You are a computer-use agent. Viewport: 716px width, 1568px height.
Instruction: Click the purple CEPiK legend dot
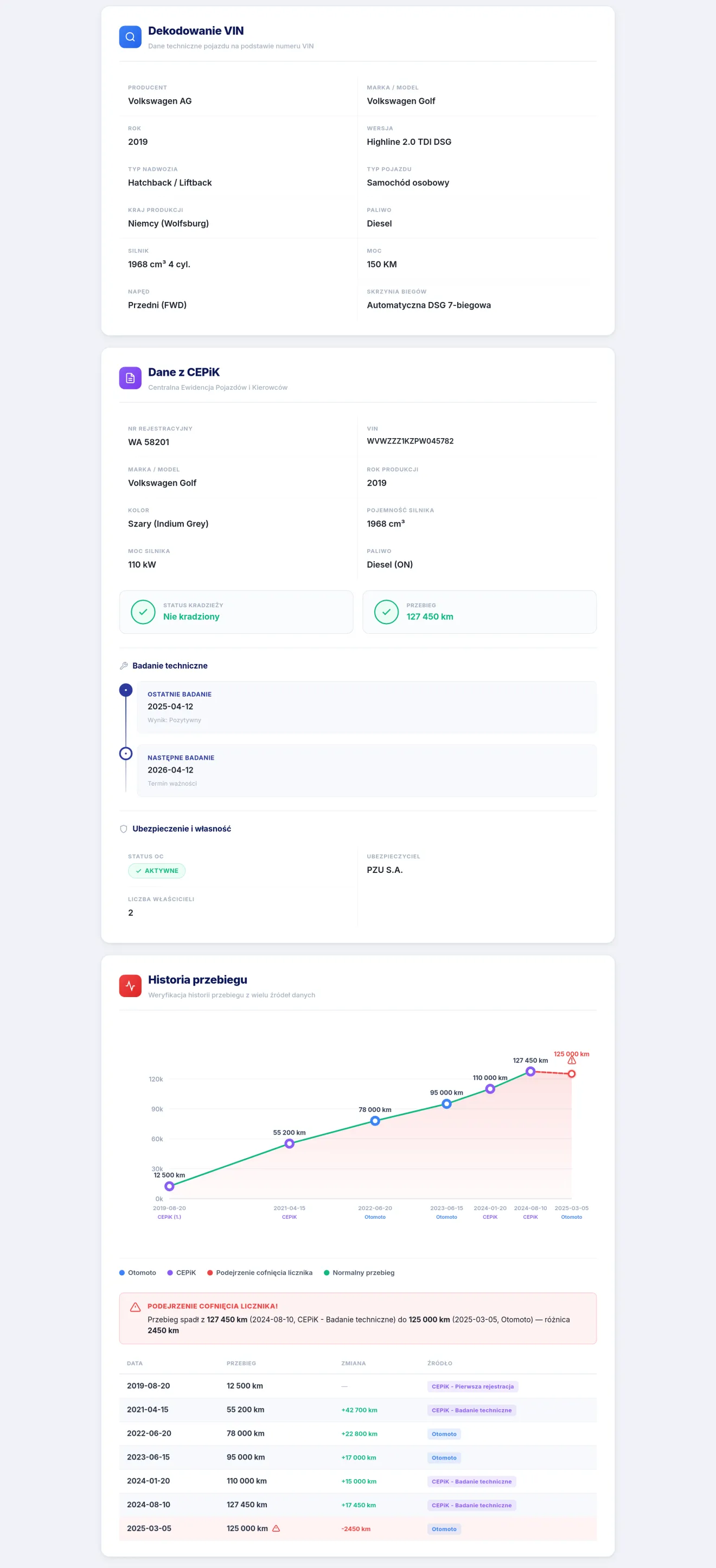[x=170, y=1272]
